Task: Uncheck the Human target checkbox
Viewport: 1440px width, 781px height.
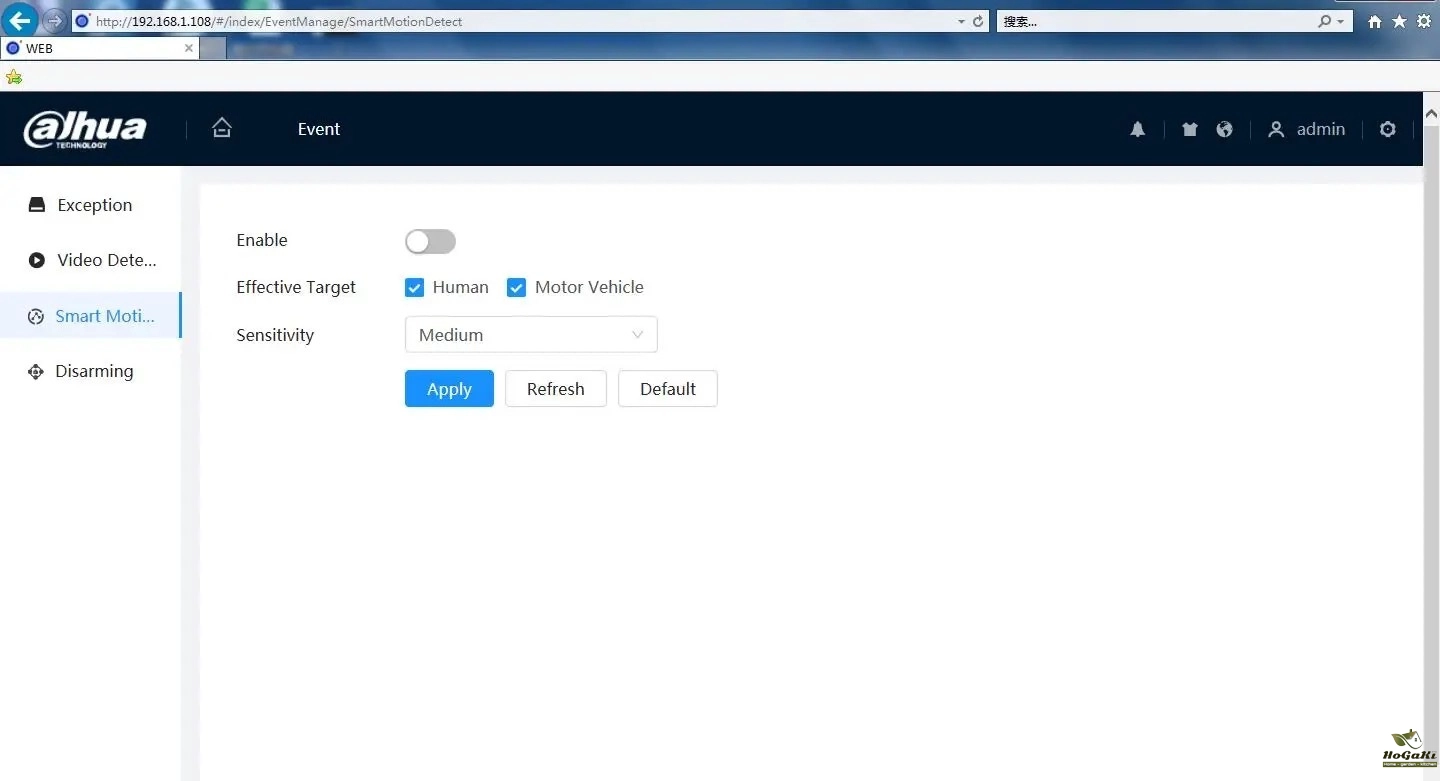Action: coord(415,288)
